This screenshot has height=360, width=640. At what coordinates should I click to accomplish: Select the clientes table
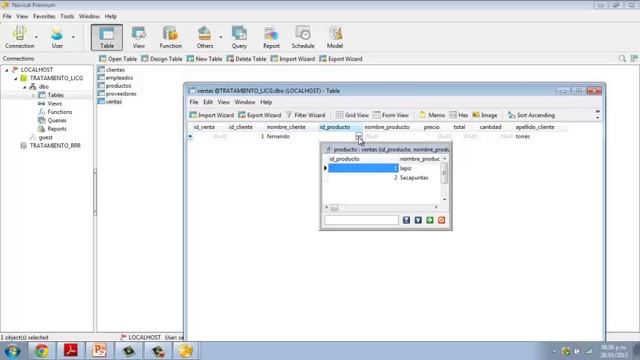(x=111, y=70)
